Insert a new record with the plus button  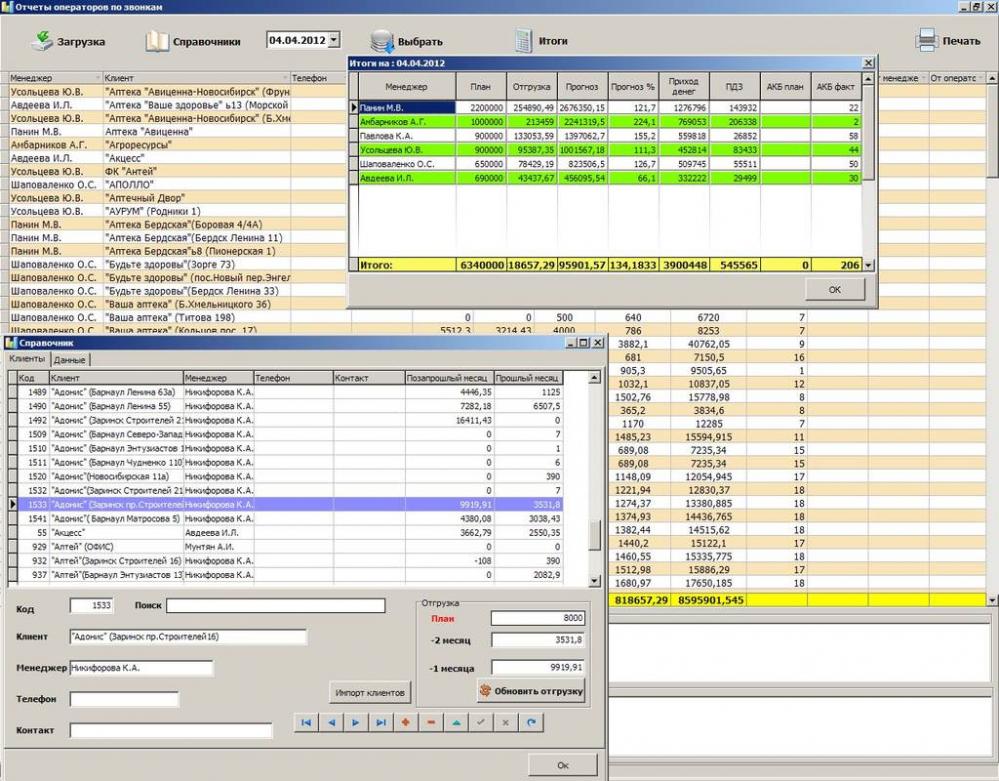tap(406, 722)
